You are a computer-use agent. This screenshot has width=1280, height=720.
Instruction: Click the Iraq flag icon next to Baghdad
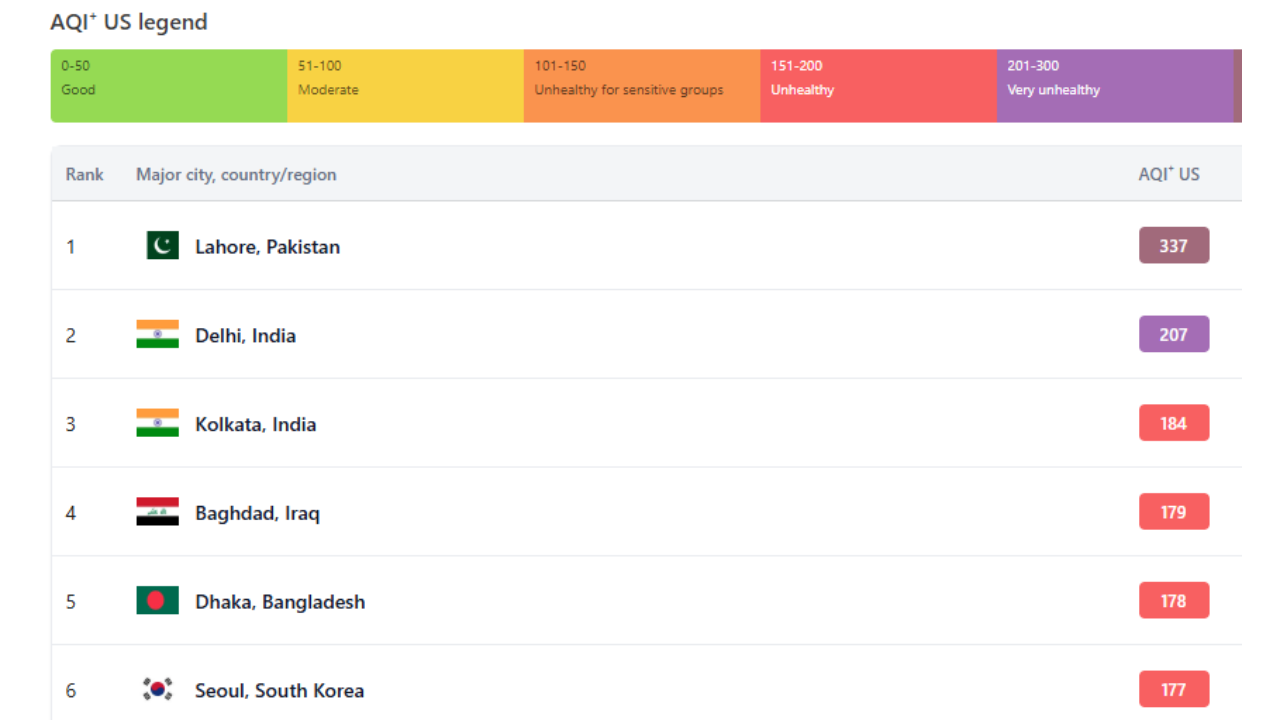coord(157,512)
